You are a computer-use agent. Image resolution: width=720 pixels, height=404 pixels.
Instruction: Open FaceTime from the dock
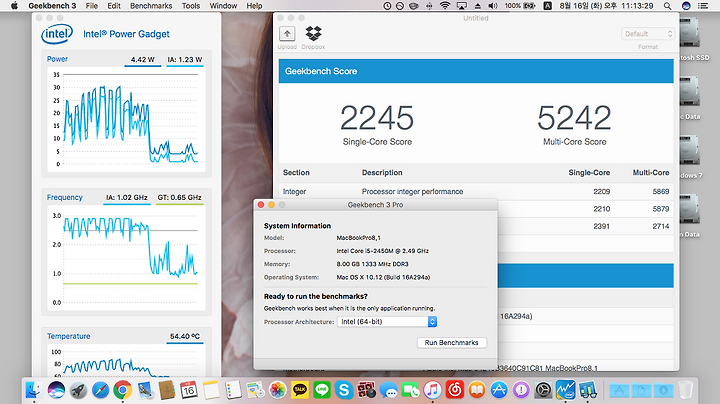tap(411, 390)
